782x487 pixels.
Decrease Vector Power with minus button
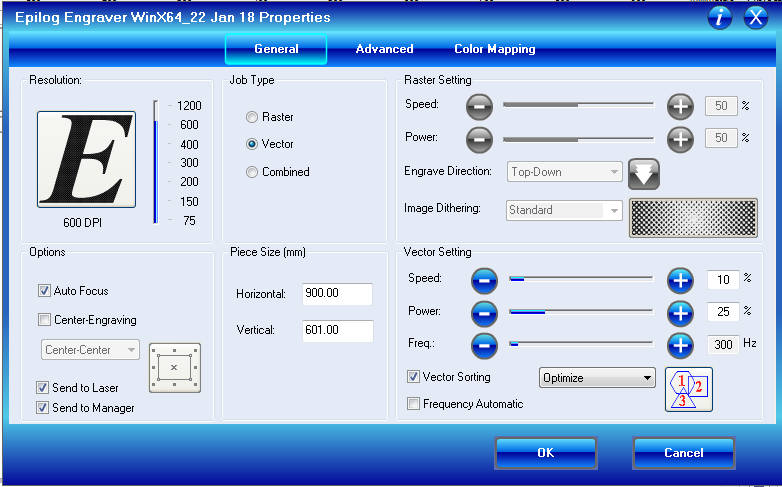point(484,313)
